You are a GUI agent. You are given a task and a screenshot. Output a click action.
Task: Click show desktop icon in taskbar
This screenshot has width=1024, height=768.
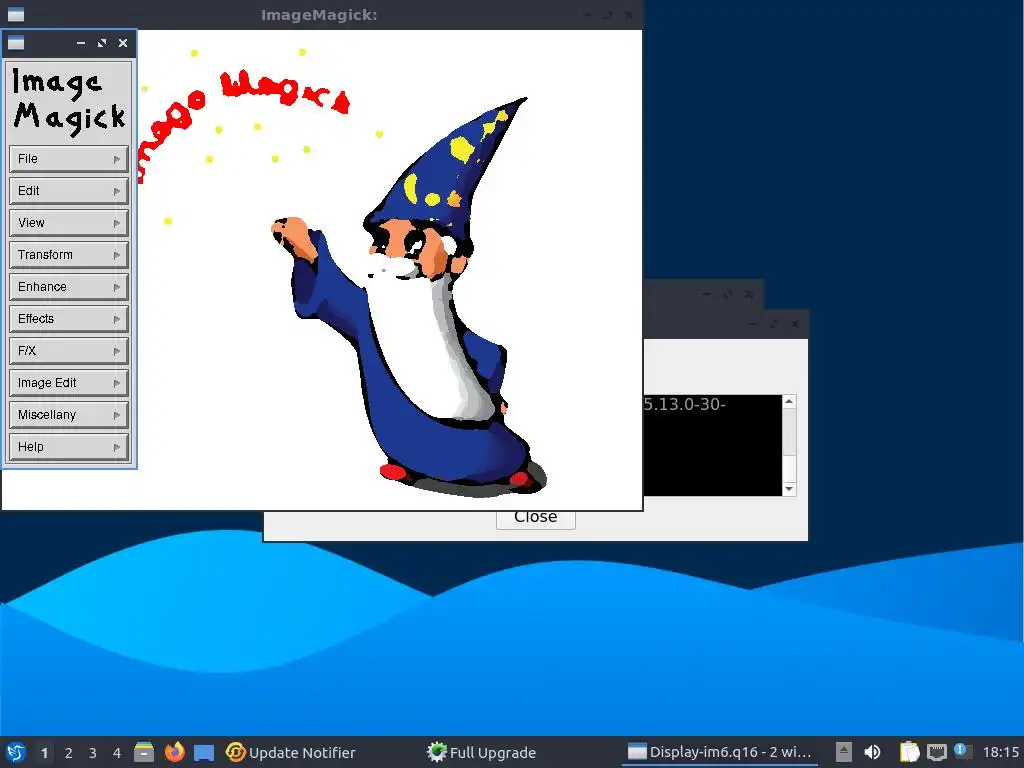point(204,752)
